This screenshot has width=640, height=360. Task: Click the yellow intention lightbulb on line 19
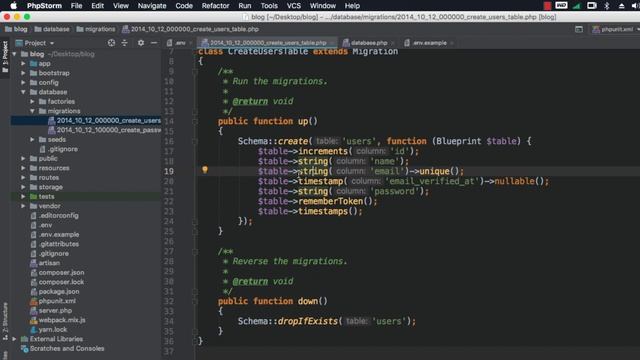tap(205, 170)
